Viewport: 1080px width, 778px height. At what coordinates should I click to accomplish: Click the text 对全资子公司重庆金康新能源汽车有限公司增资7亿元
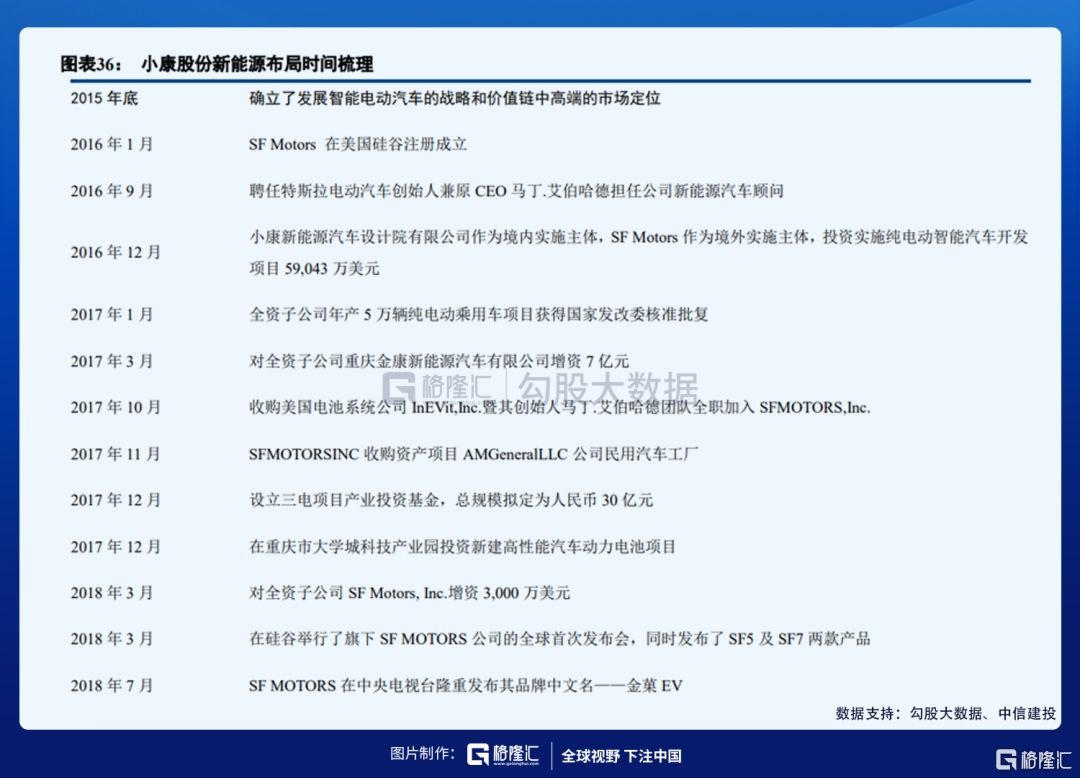pos(439,361)
